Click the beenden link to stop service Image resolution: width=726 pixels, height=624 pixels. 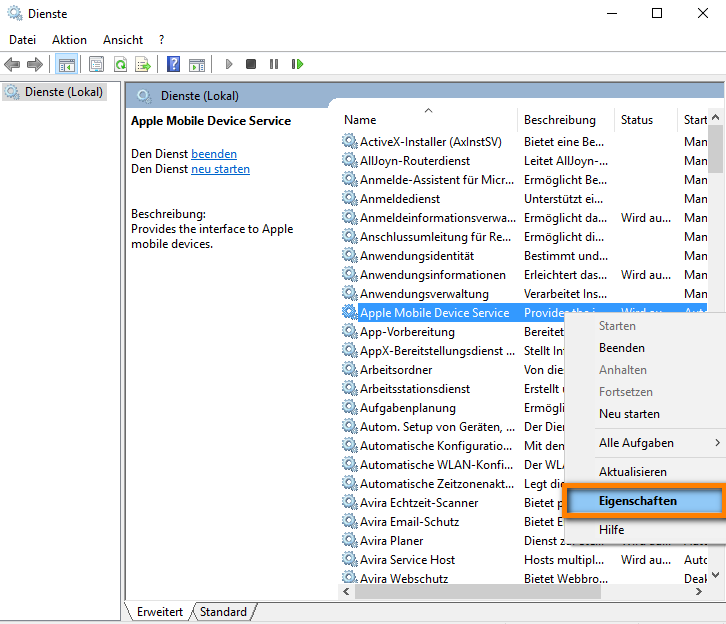[214, 154]
